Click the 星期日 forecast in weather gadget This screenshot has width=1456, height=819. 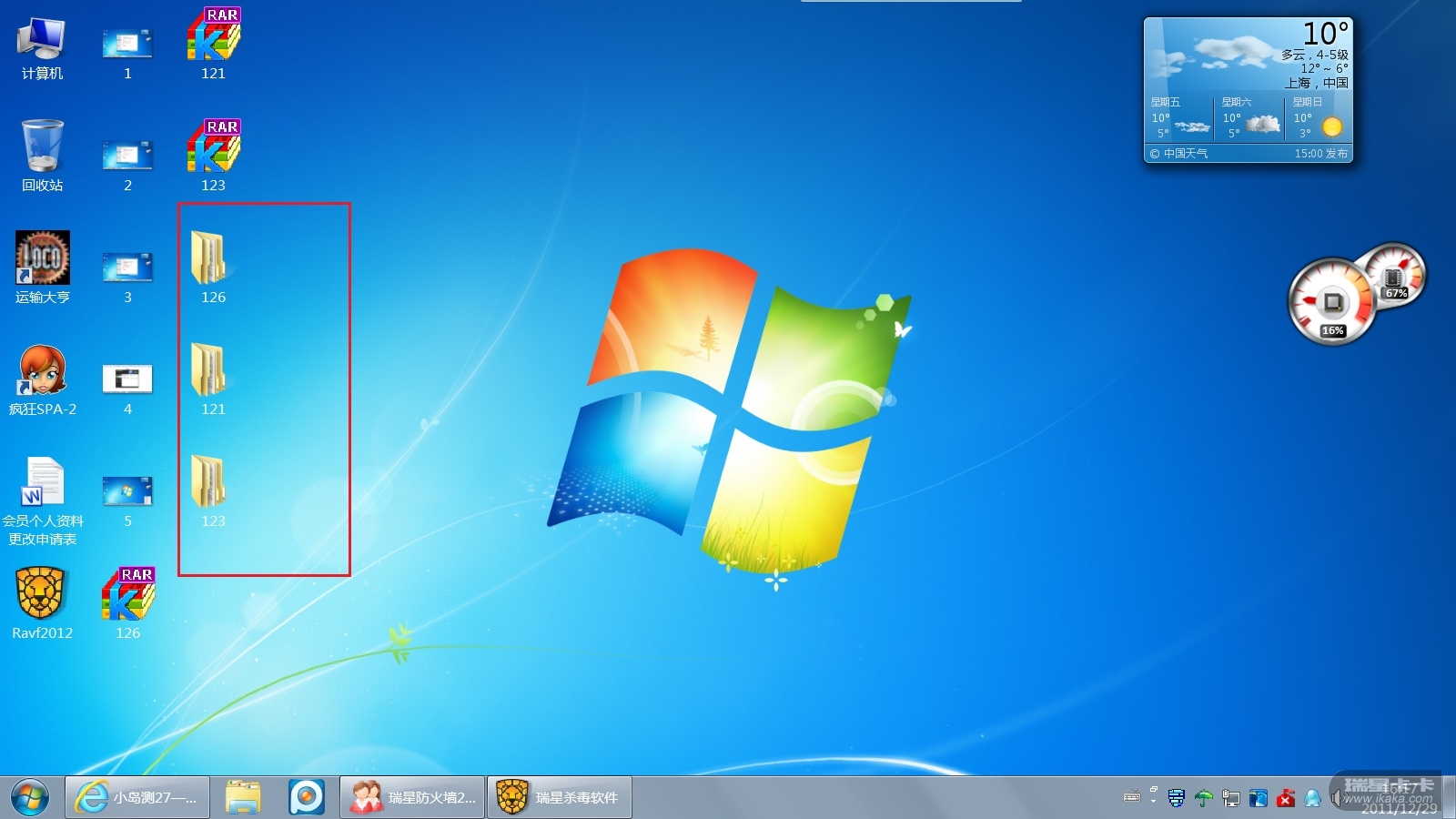(1319, 118)
